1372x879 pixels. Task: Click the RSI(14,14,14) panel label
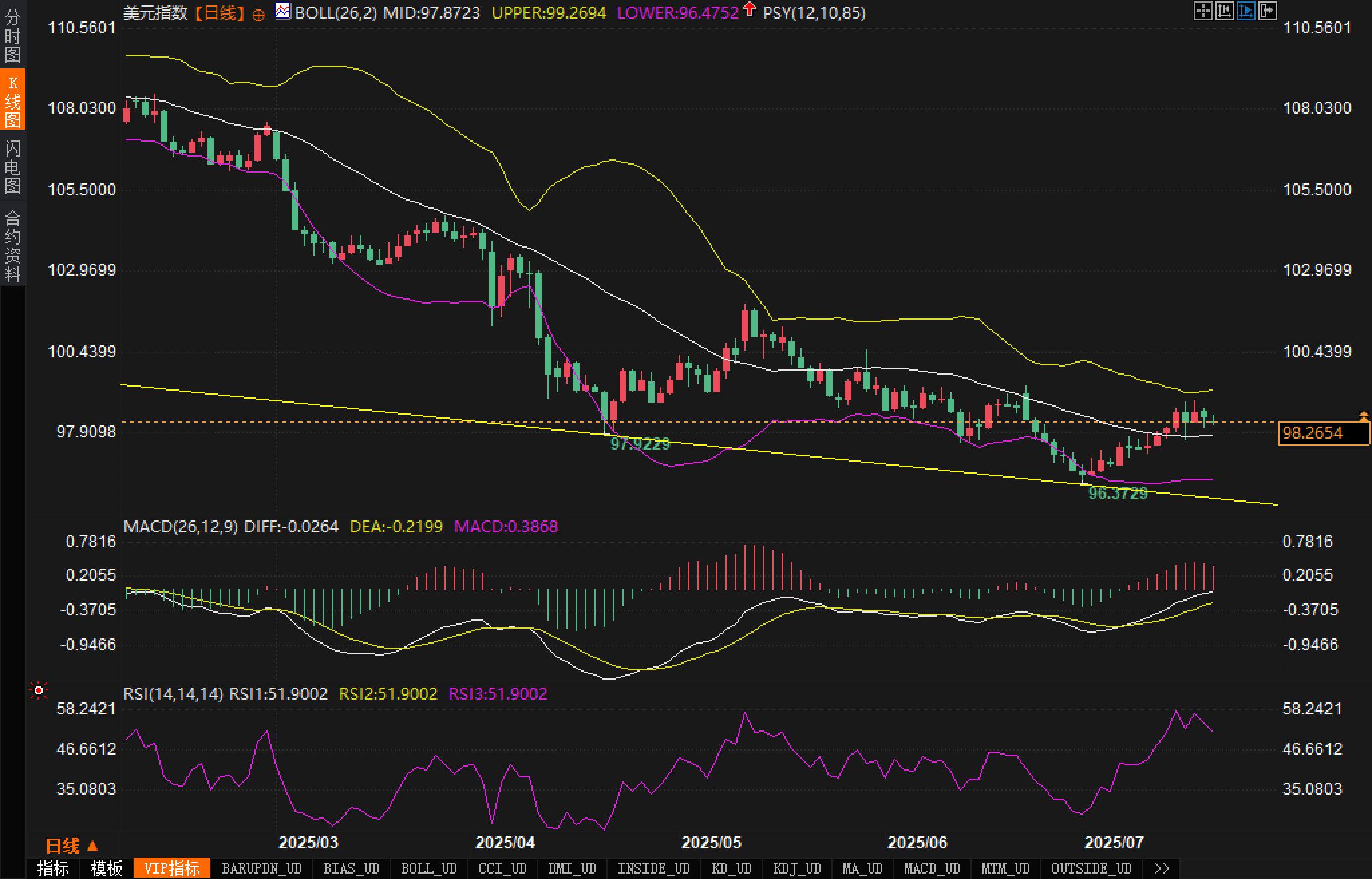[173, 694]
